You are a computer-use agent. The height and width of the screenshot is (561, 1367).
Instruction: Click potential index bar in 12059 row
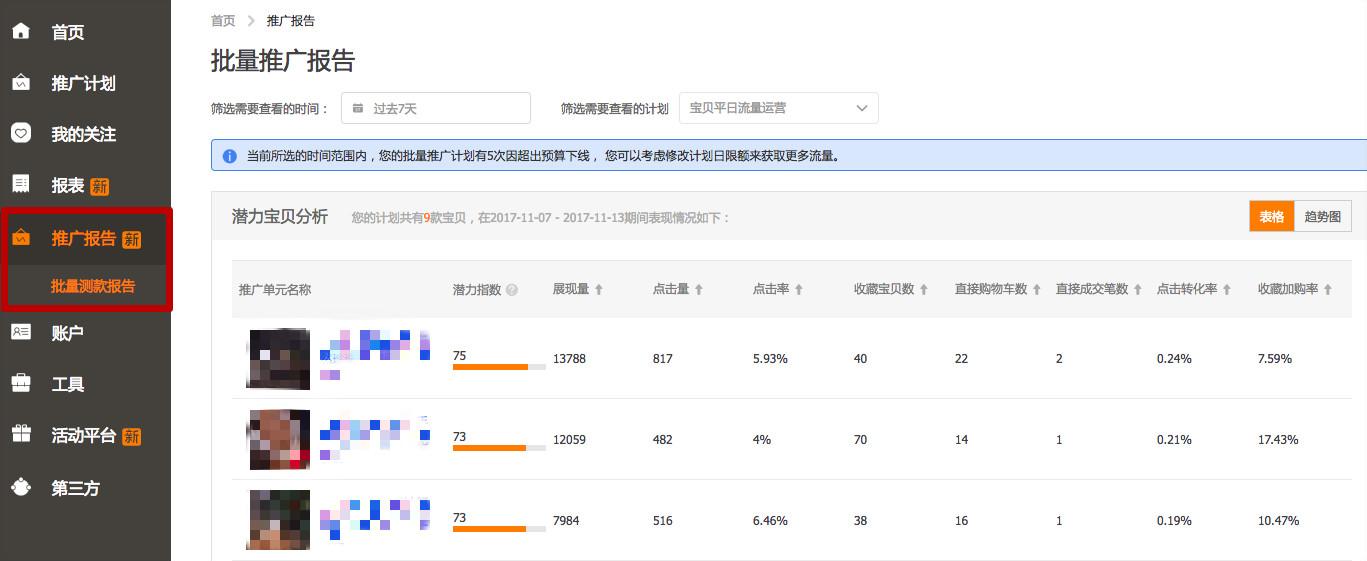pos(499,448)
